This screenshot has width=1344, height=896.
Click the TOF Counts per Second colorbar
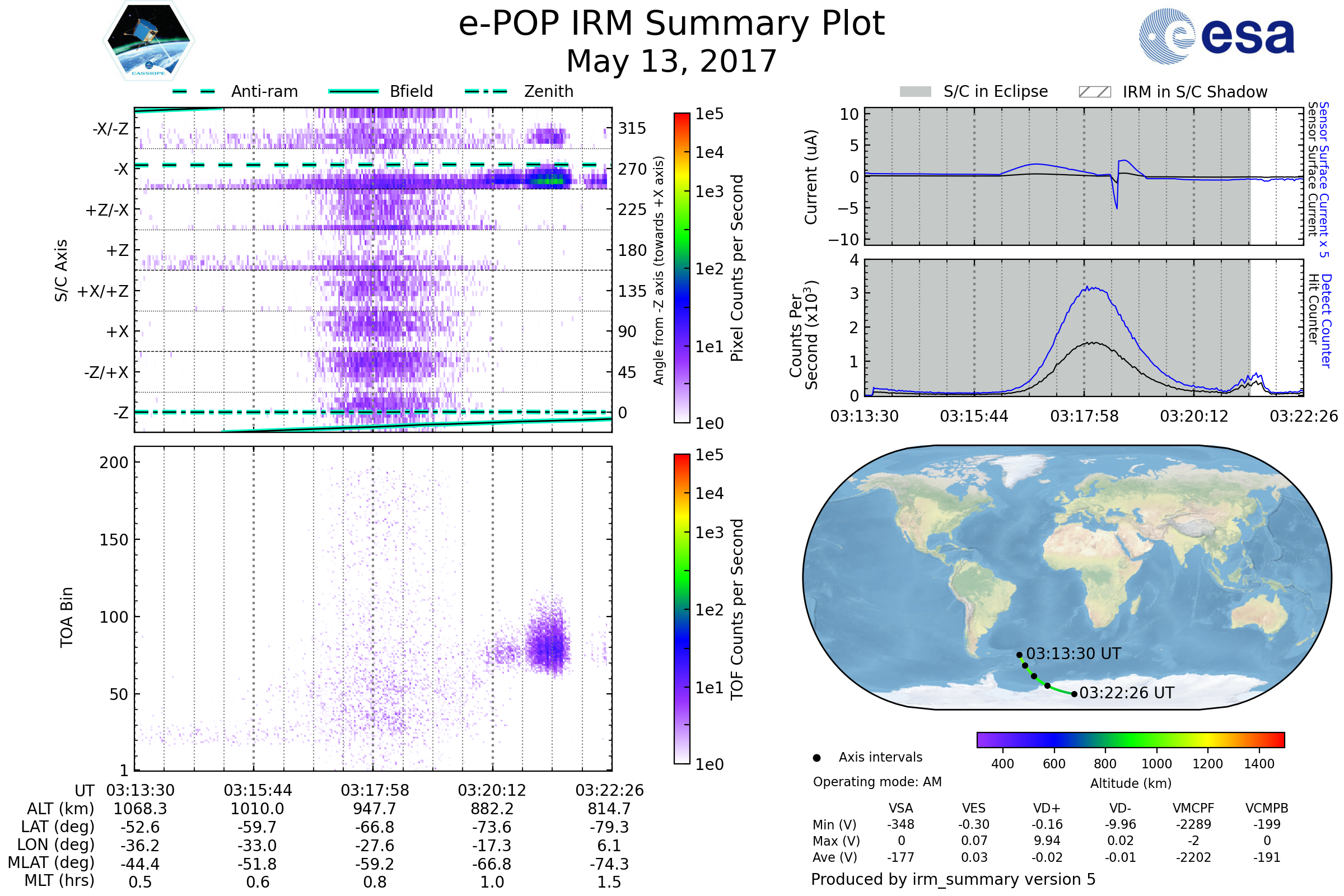click(682, 609)
